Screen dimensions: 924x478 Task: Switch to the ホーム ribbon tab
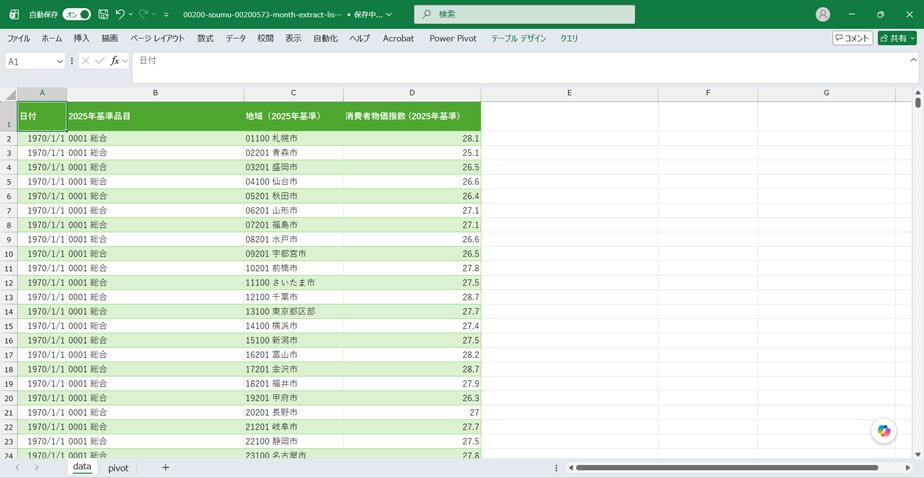point(52,38)
